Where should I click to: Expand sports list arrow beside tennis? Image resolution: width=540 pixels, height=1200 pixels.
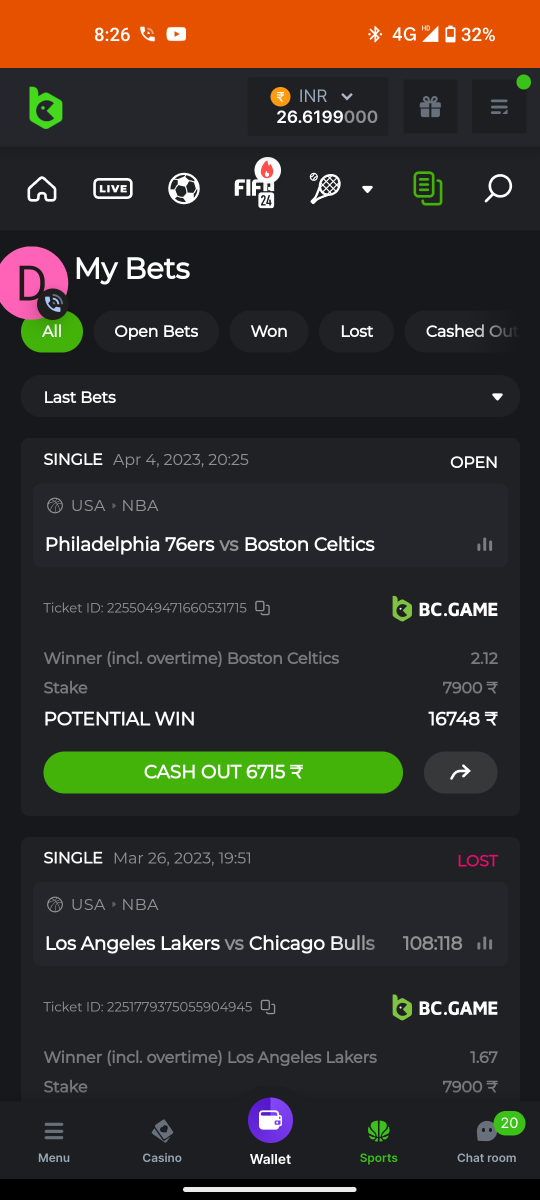click(x=367, y=189)
